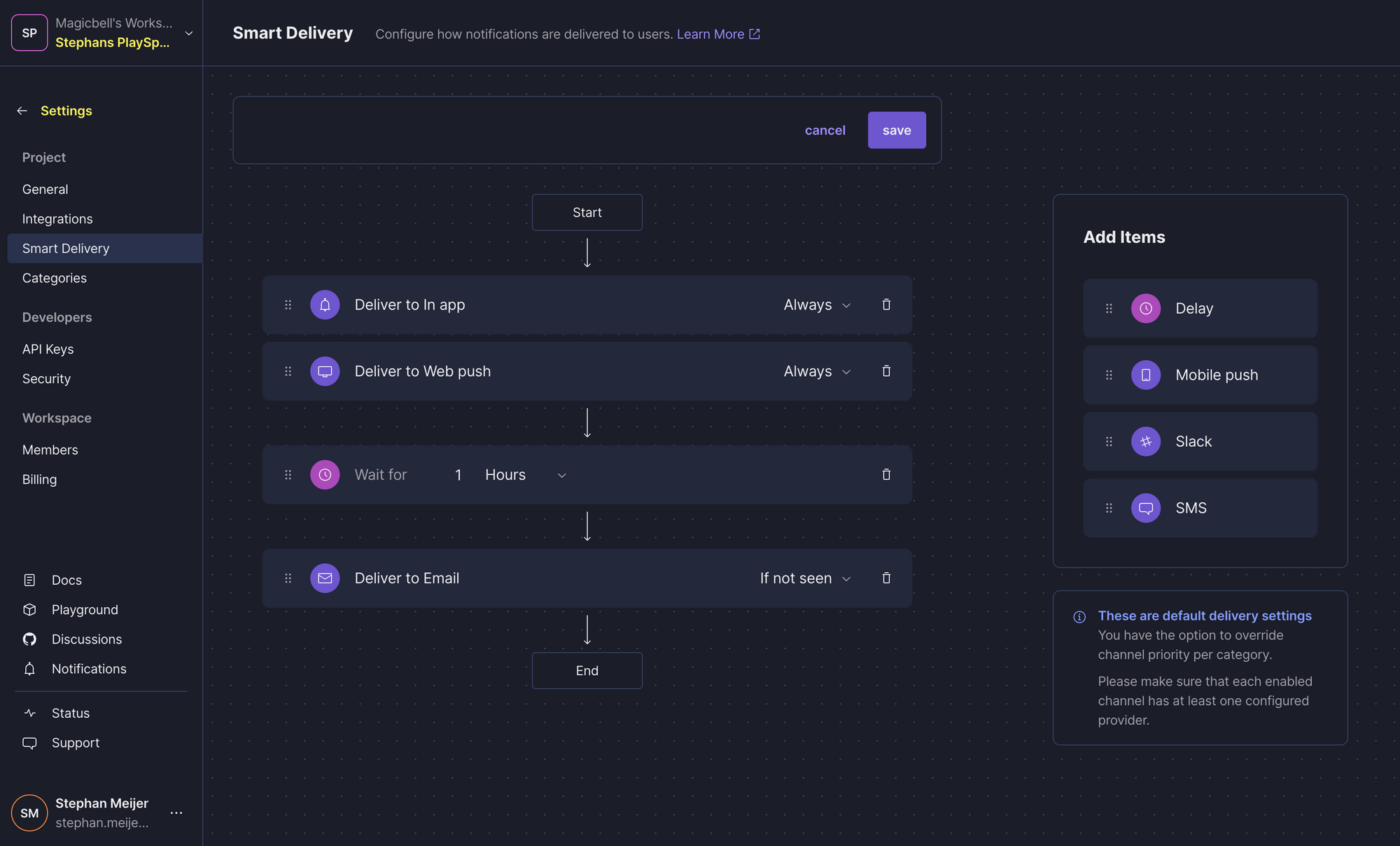
Task: Click the Slack item icon
Action: tap(1146, 441)
